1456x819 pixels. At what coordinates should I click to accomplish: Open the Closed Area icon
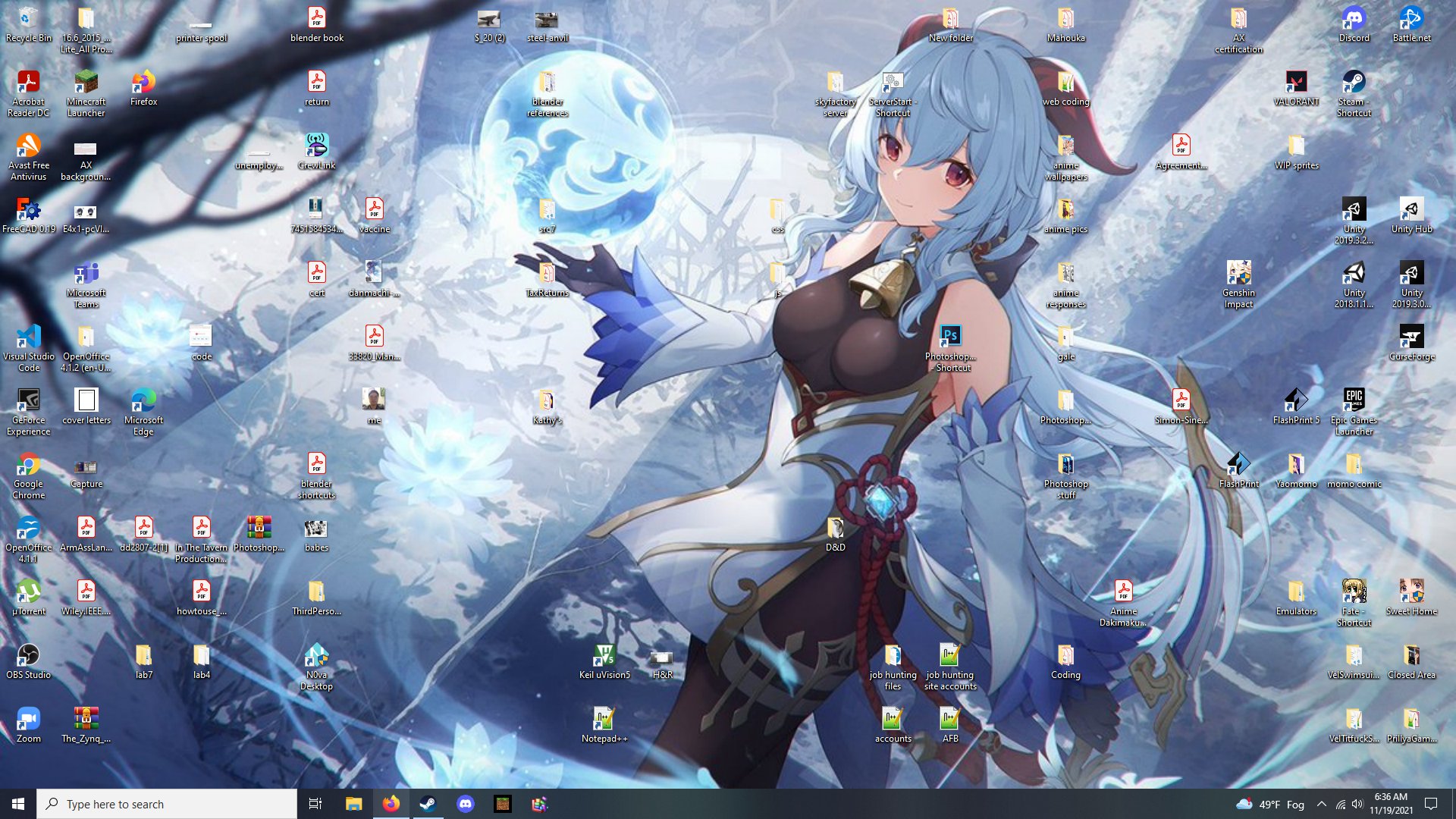coord(1411,661)
